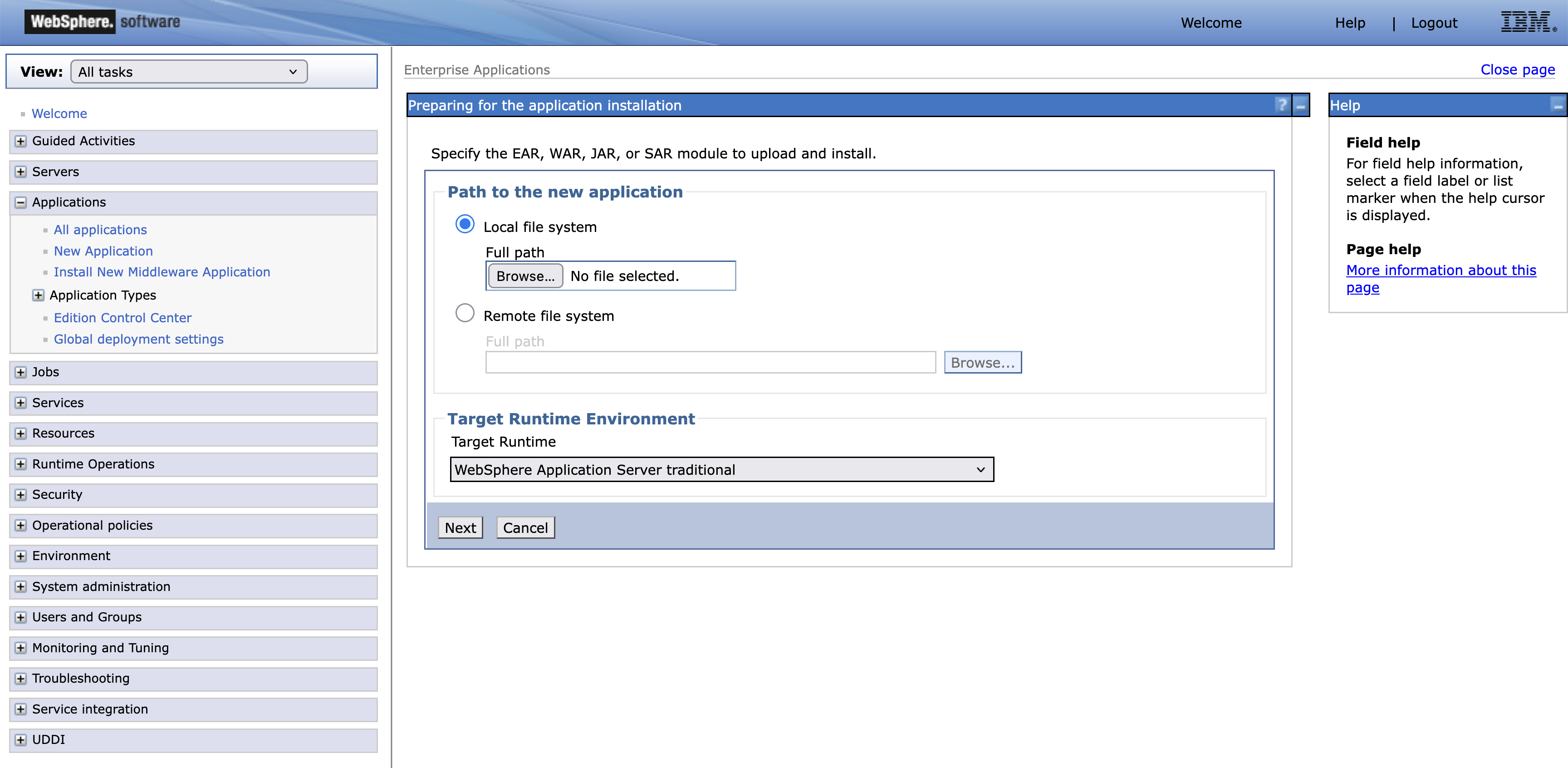
Task: Expand the Security section
Action: 21,495
